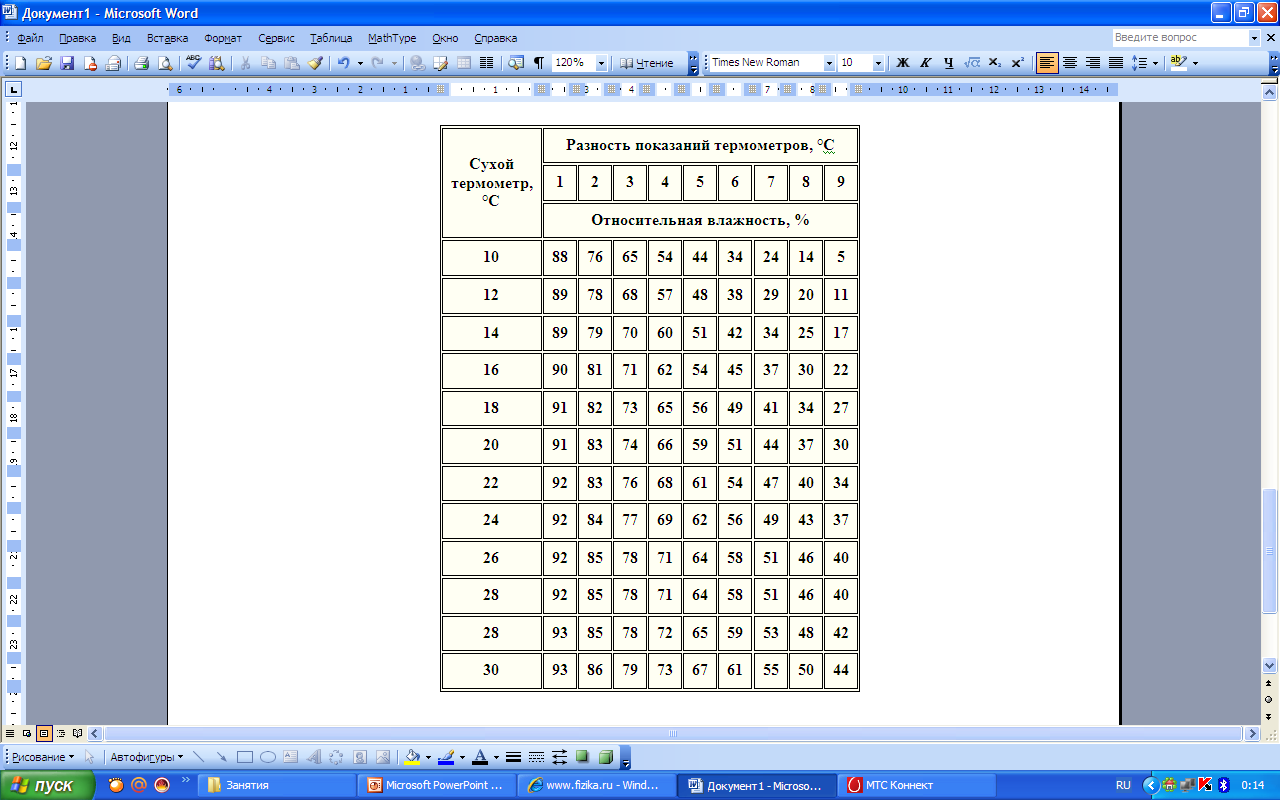
Task: Insert MathType equation (square root icon)
Action: point(971,63)
